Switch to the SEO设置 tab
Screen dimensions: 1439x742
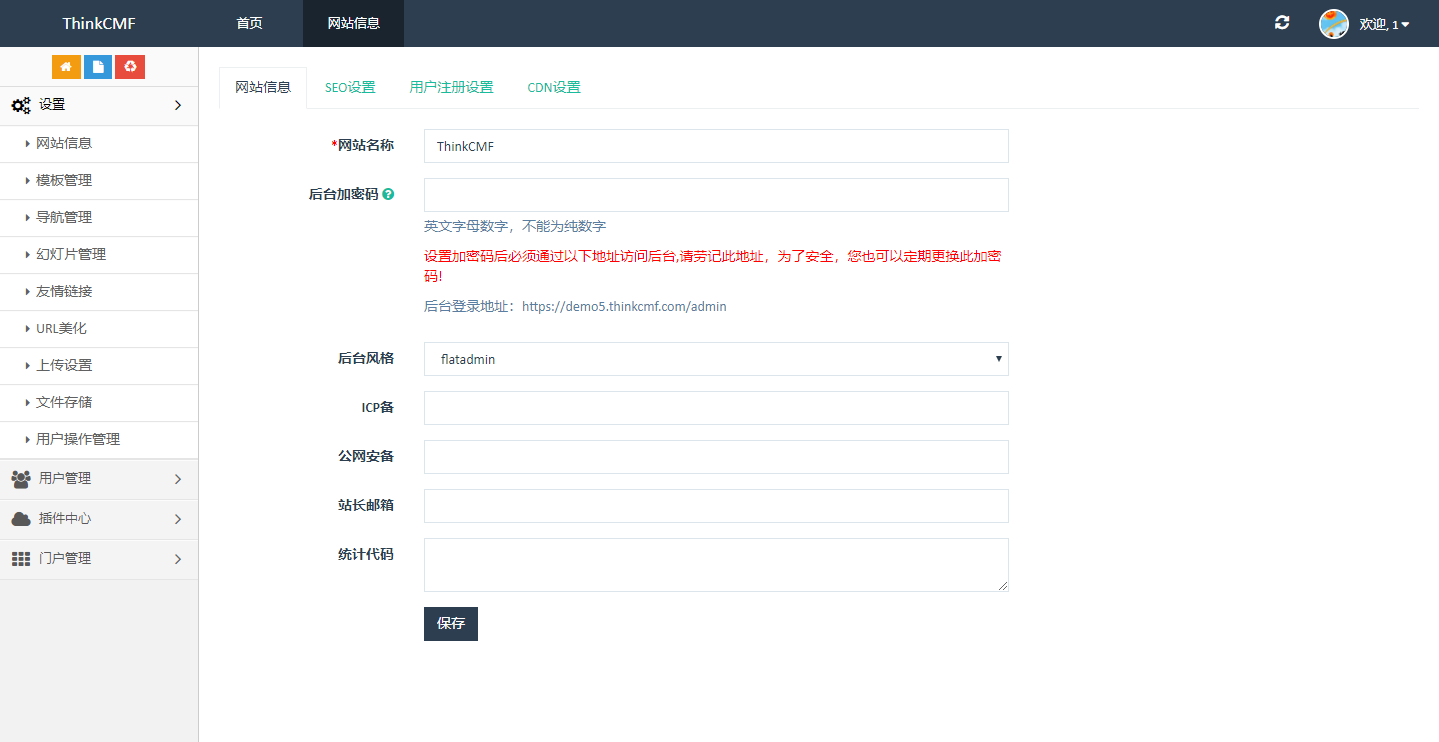coord(350,87)
